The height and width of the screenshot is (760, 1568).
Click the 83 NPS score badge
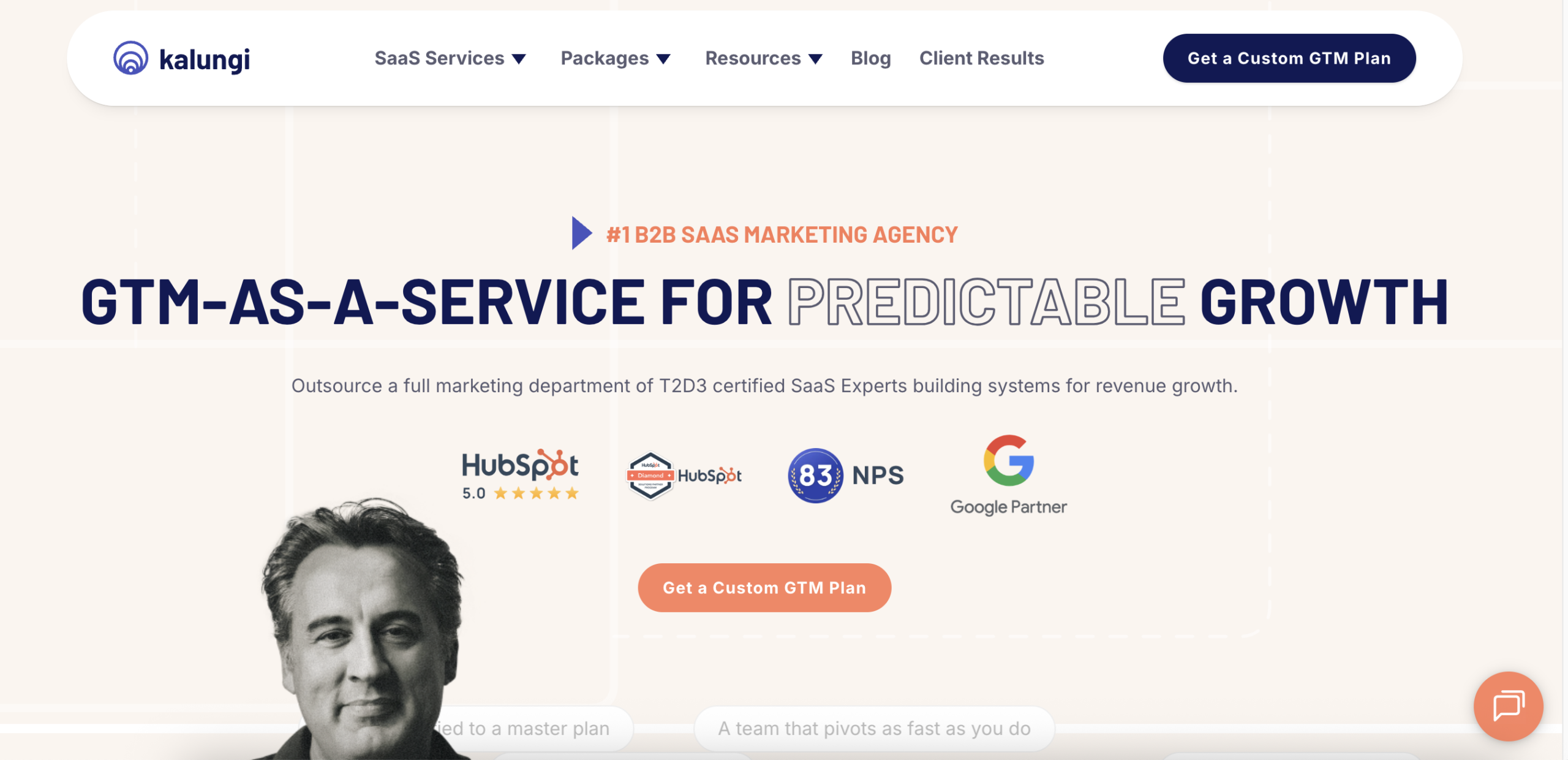[845, 476]
